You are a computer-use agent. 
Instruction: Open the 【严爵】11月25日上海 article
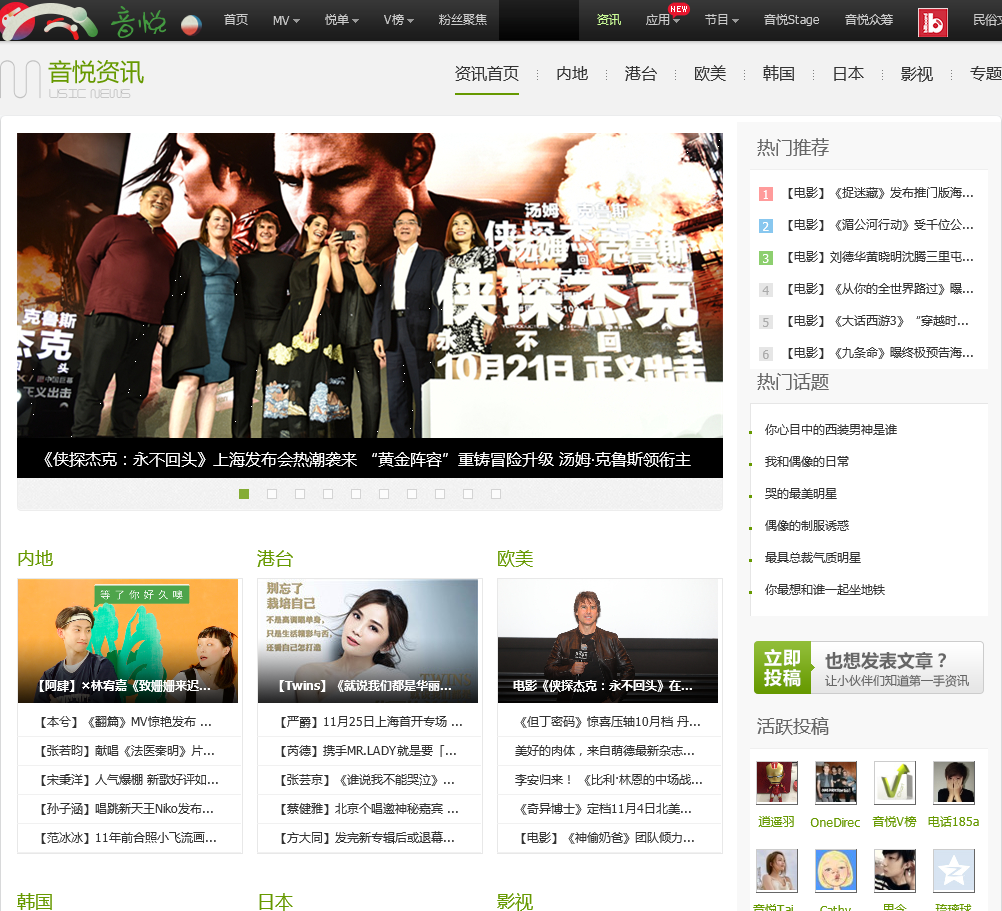(371, 722)
